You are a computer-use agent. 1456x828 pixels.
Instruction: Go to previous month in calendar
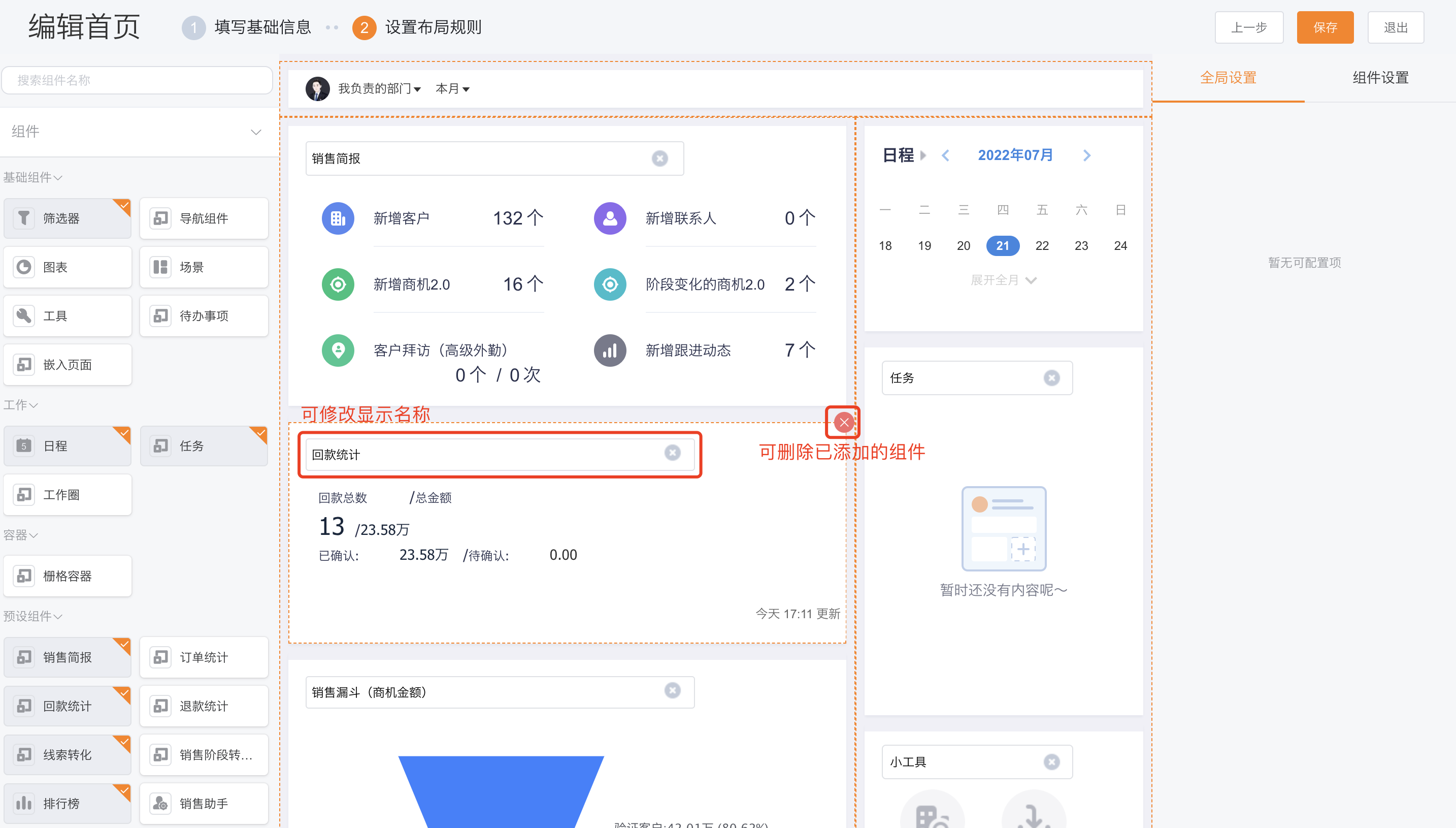tap(946, 155)
